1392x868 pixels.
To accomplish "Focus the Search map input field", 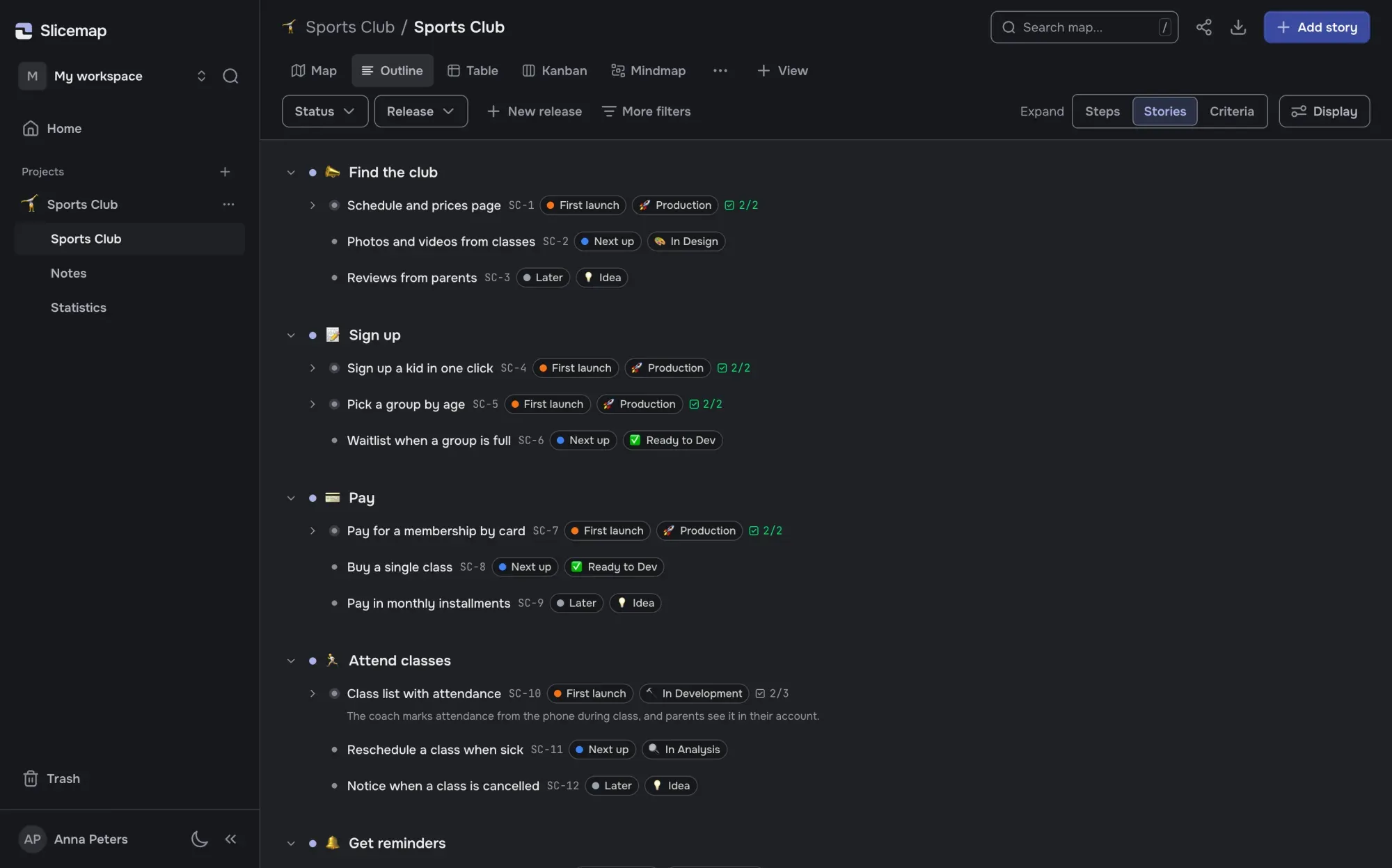I will (x=1084, y=27).
